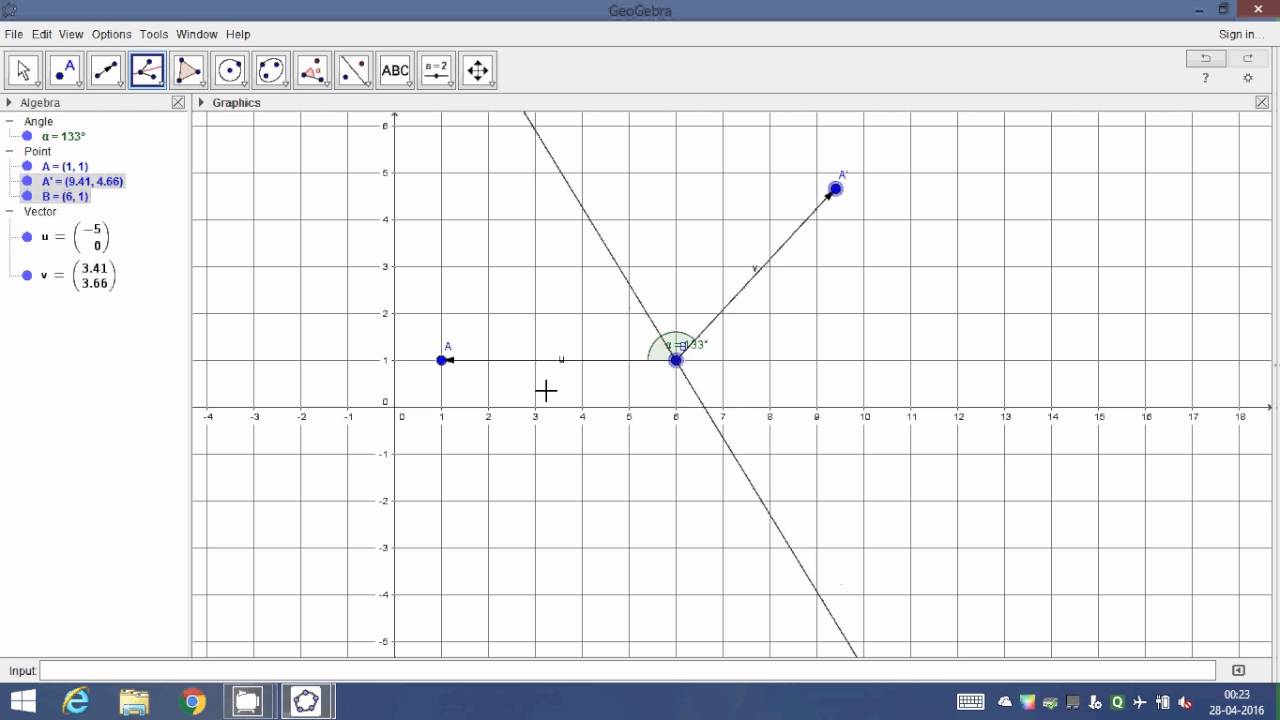Open the Tools menu
The image size is (1280, 720).
[154, 34]
